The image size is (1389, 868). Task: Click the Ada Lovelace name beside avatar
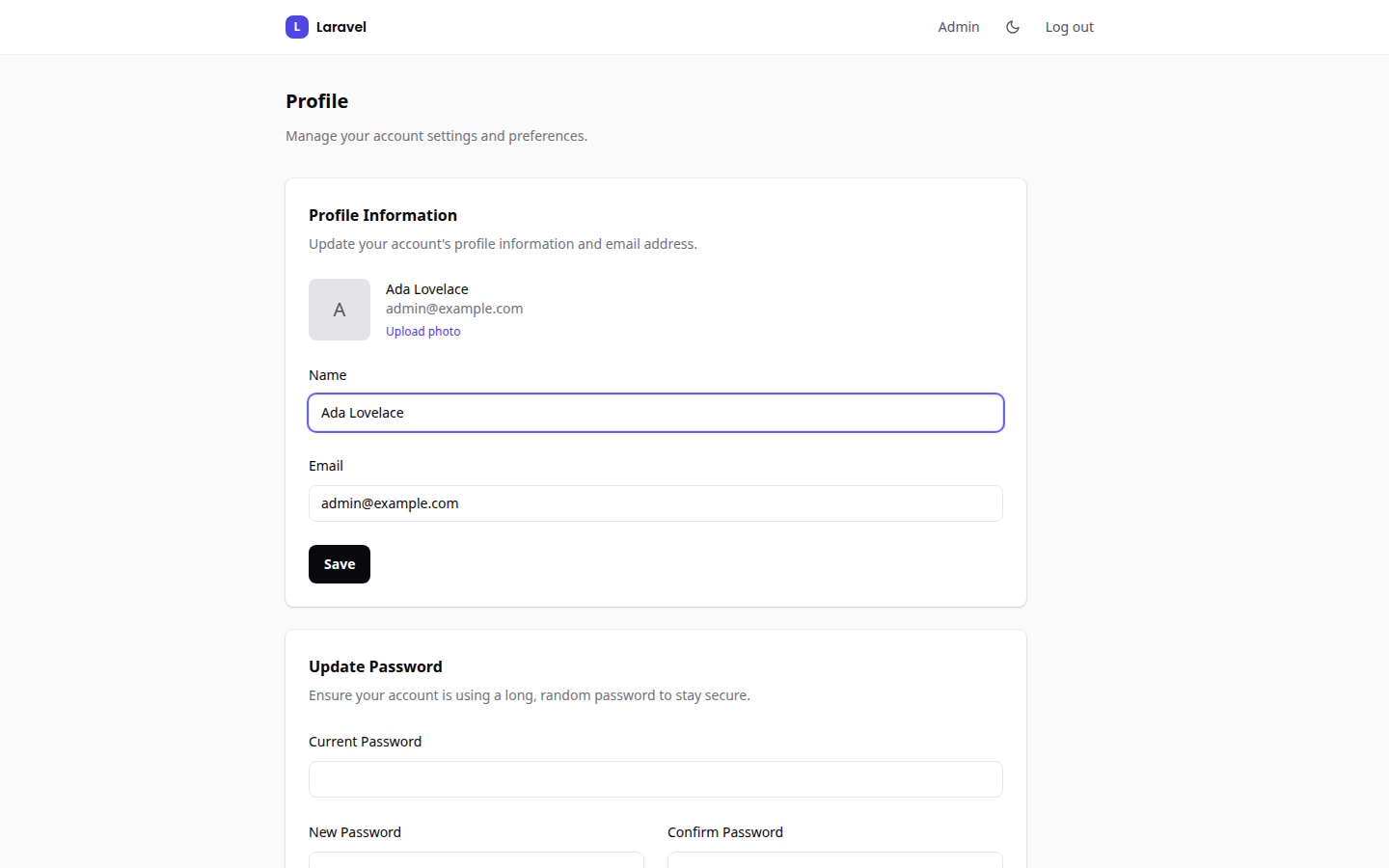(x=427, y=289)
